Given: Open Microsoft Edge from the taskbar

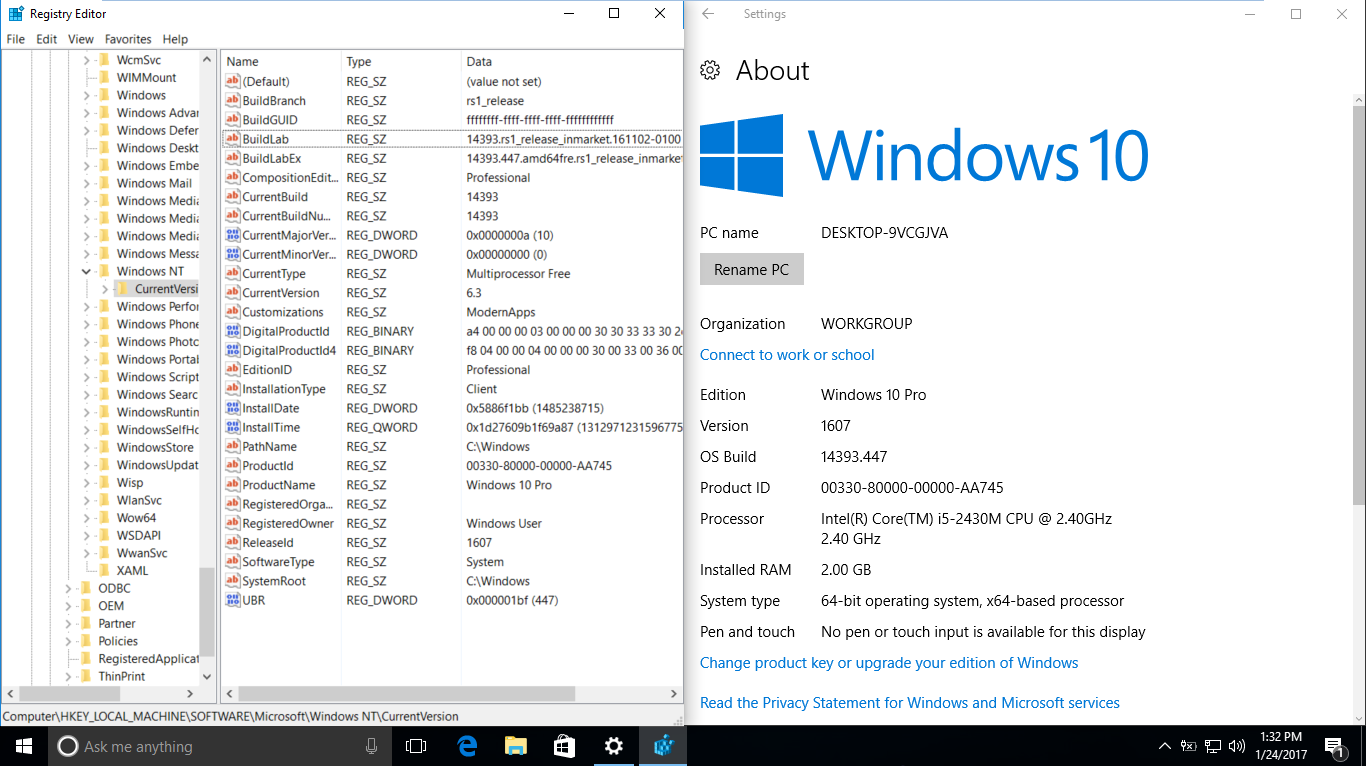Looking at the screenshot, I should tap(466, 745).
